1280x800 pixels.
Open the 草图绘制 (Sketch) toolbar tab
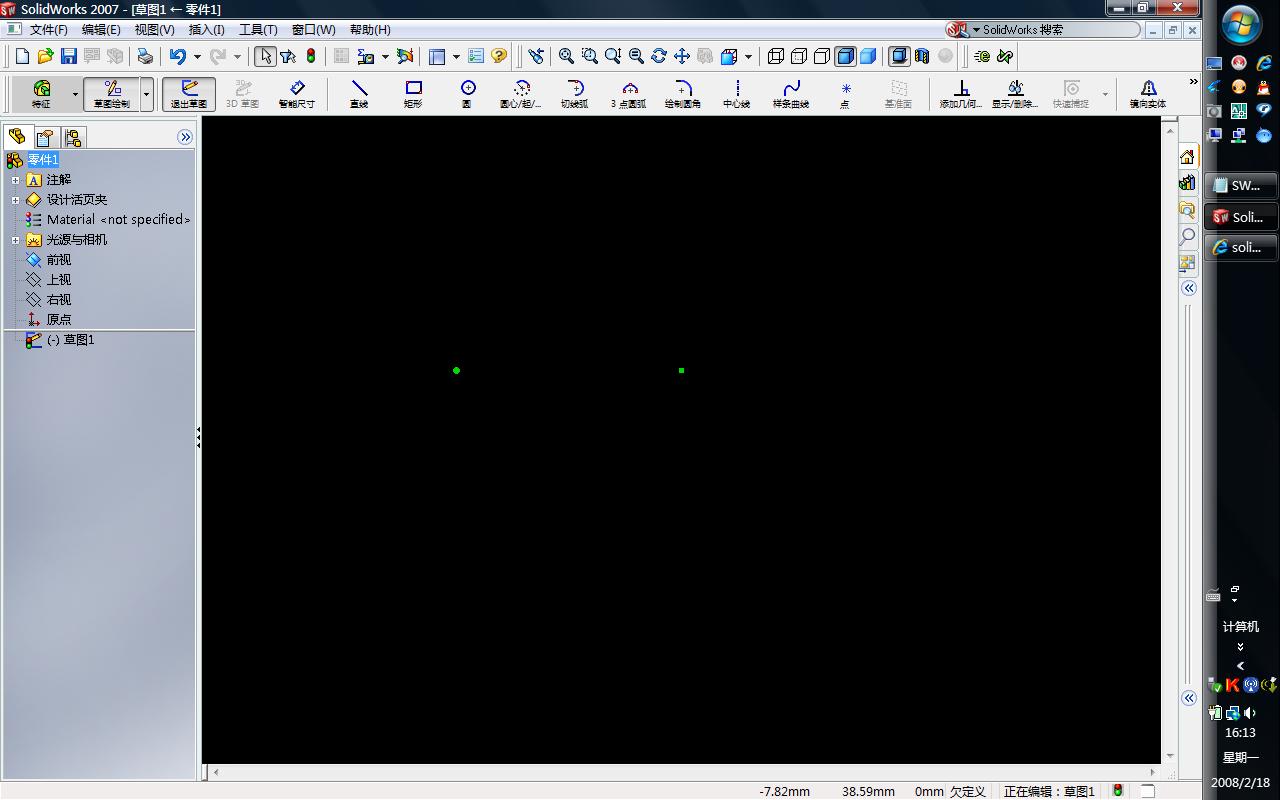pyautogui.click(x=112, y=94)
